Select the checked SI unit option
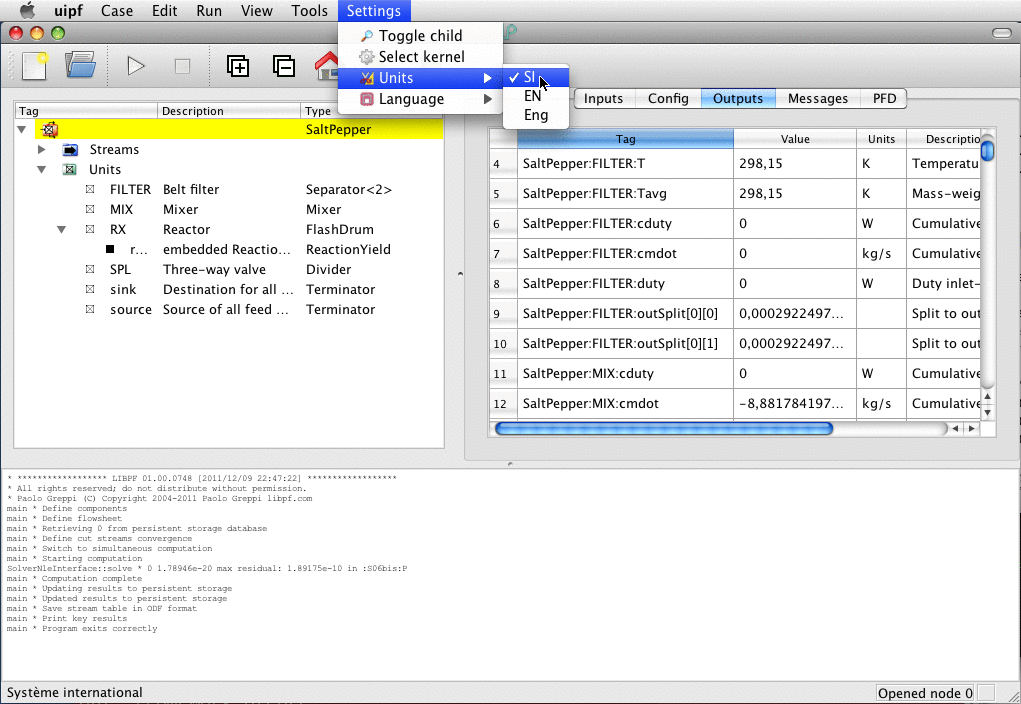Image resolution: width=1021 pixels, height=704 pixels. [x=529, y=77]
